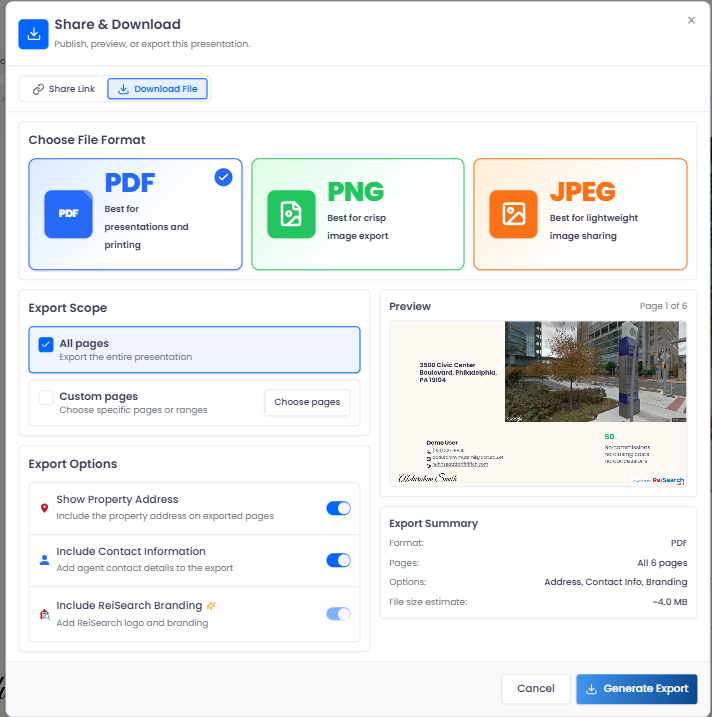
Task: Choose the JPEG file format card
Action: (580, 214)
